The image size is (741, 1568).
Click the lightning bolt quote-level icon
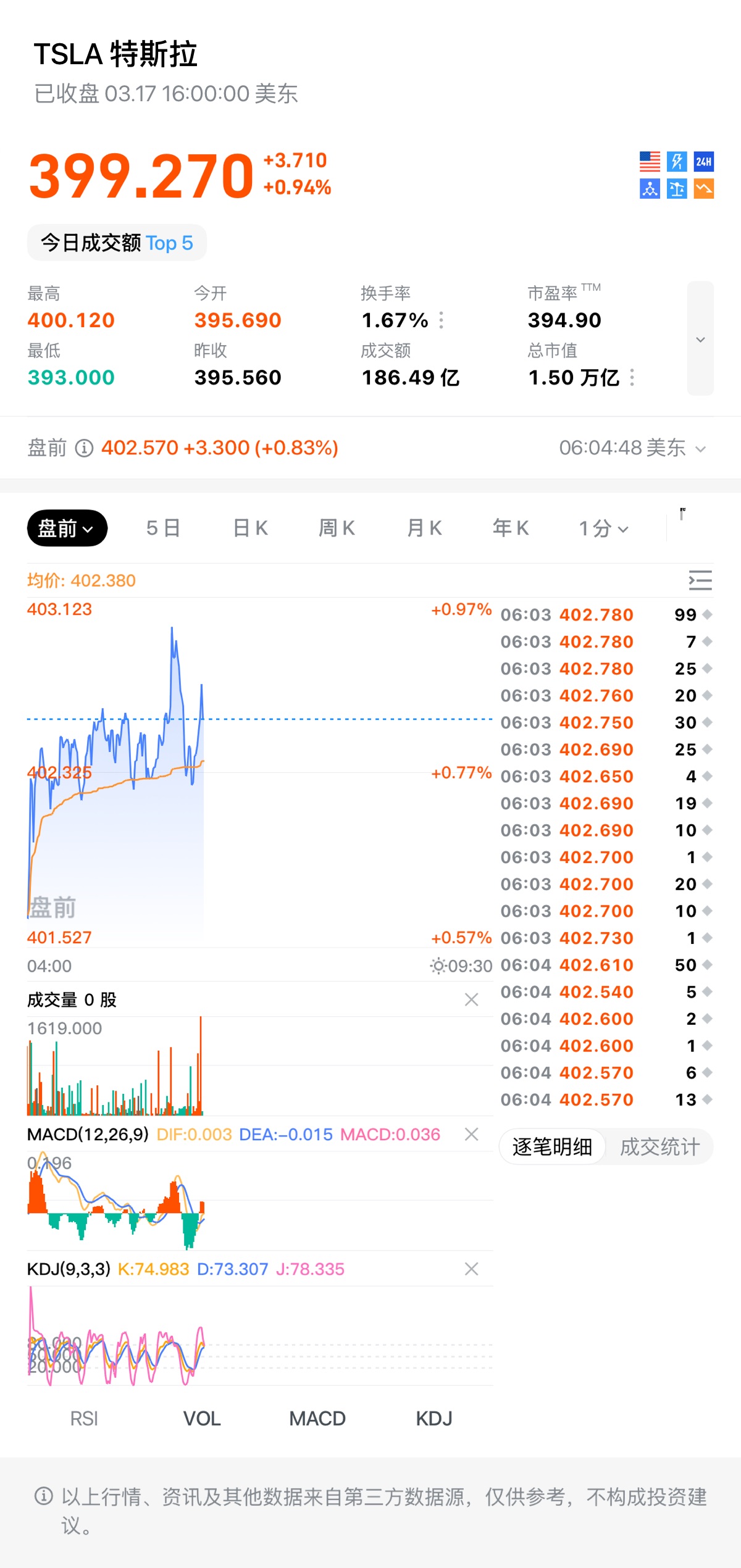677,162
